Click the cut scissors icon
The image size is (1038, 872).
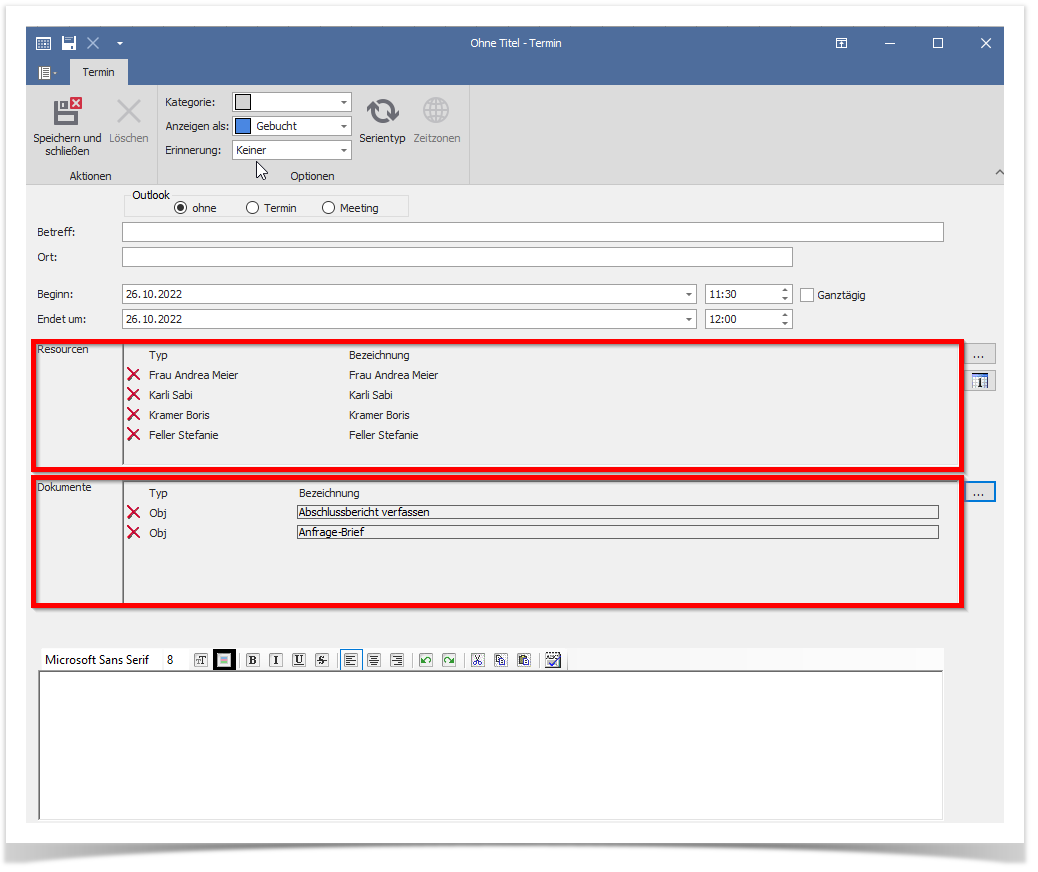[x=478, y=660]
